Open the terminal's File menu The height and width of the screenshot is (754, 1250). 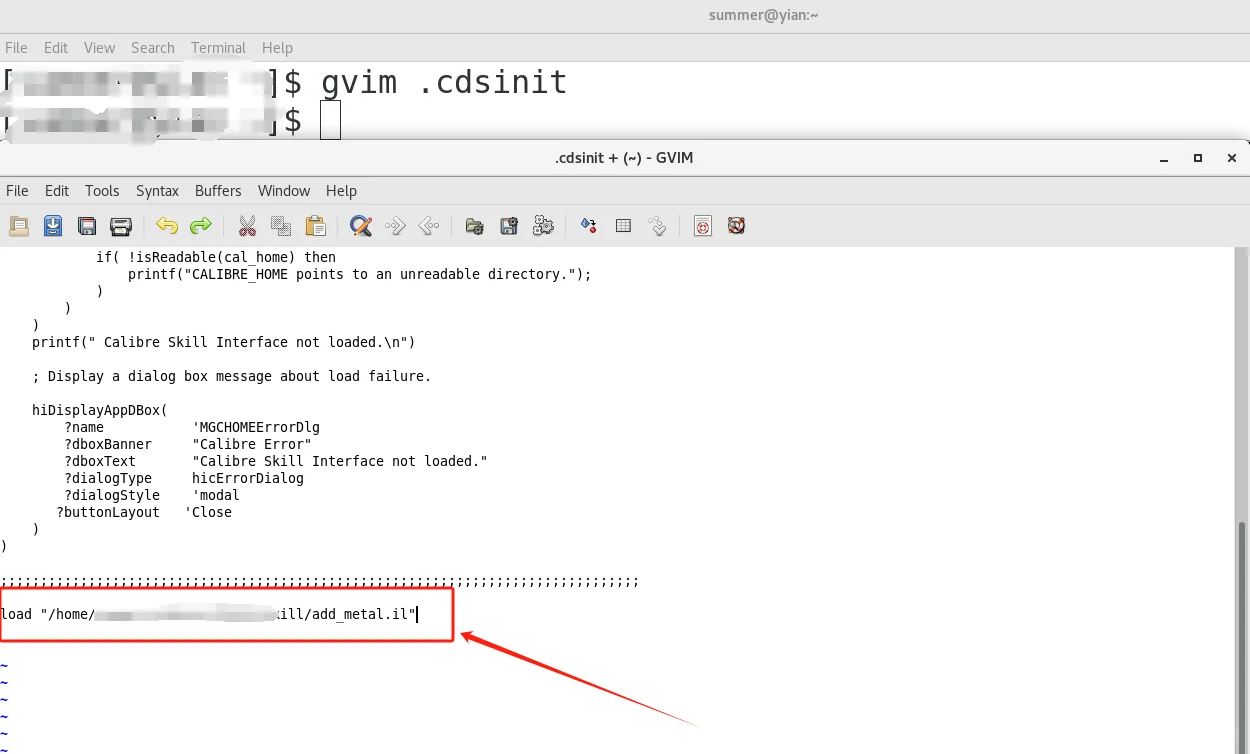(16, 47)
